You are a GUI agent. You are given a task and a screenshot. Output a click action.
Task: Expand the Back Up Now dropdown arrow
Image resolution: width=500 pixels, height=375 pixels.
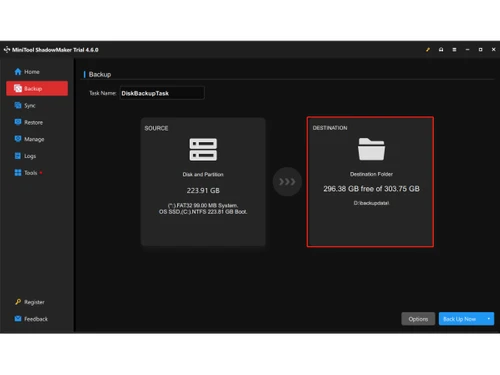(489, 319)
